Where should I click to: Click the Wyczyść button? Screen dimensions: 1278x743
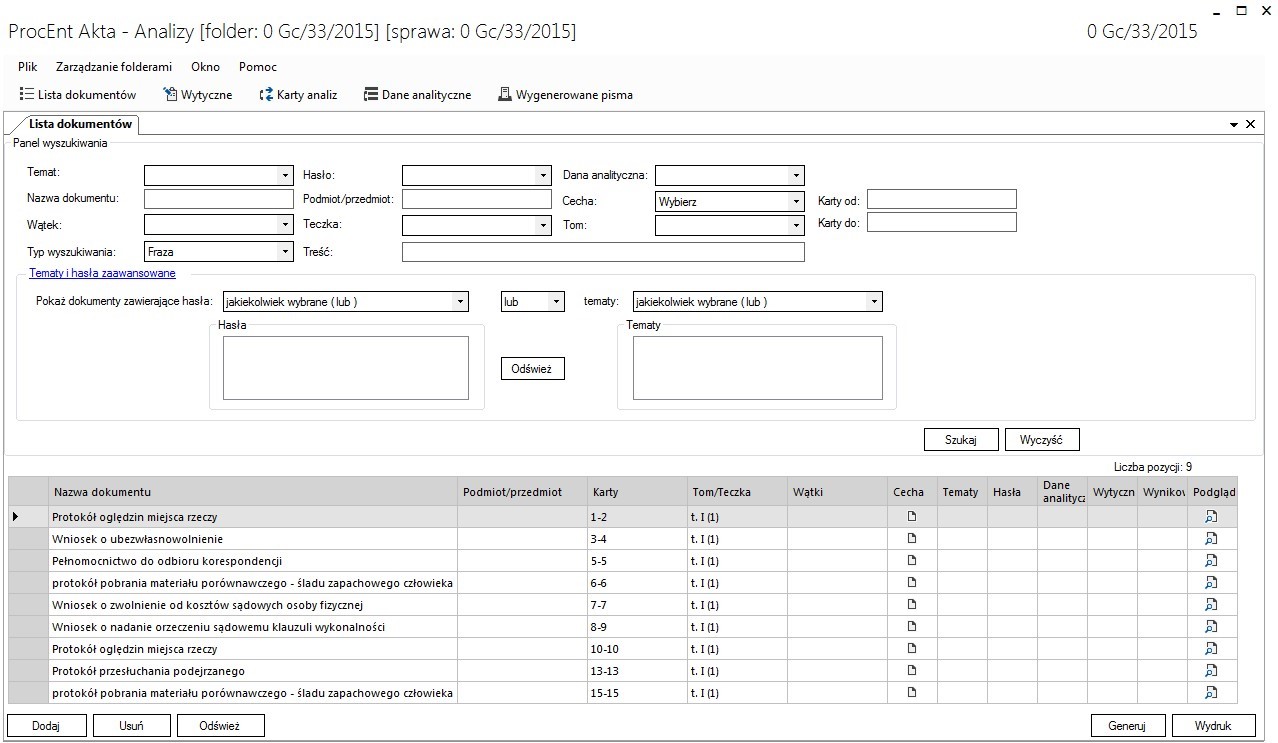1042,439
